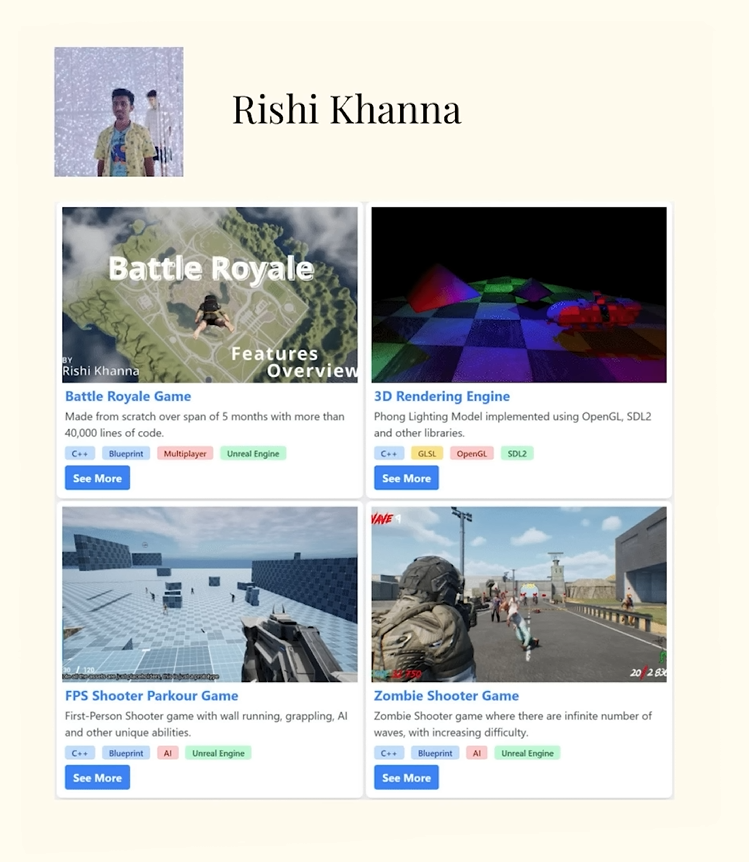Click See More under 3D Rendering Engine
The width and height of the screenshot is (749, 862).
(x=406, y=478)
